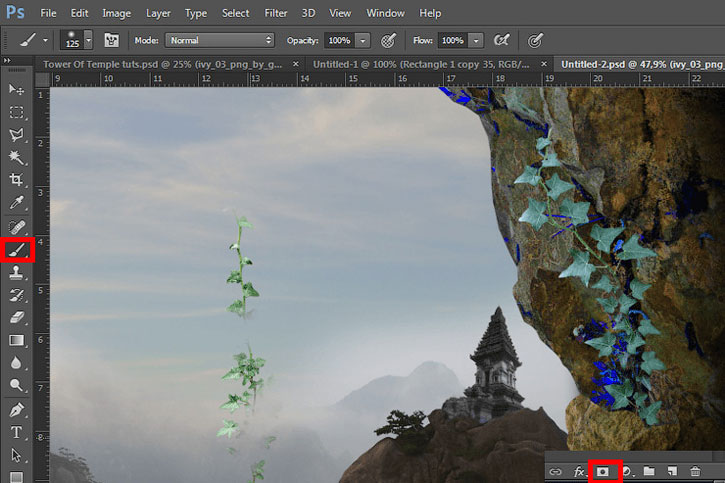725x483 pixels.
Task: Enable airbrush-style build-up effects
Action: (x=502, y=41)
